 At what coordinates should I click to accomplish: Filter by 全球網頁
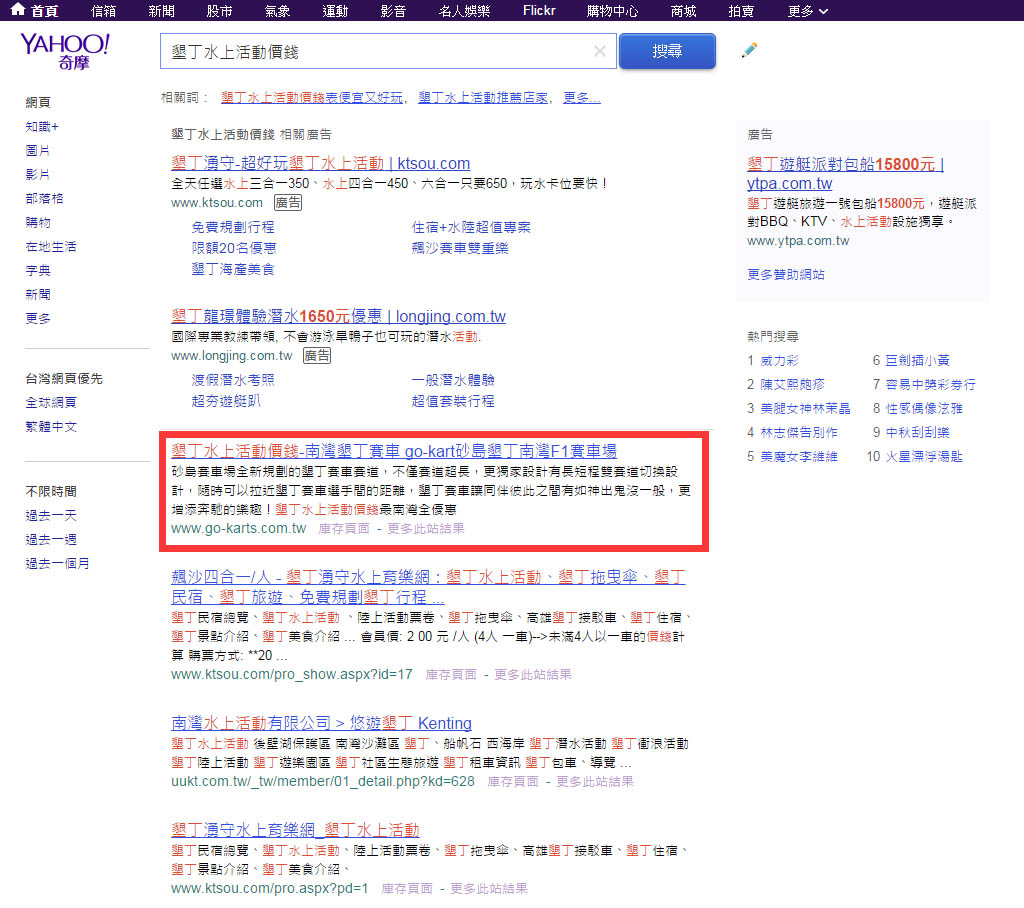(x=51, y=402)
